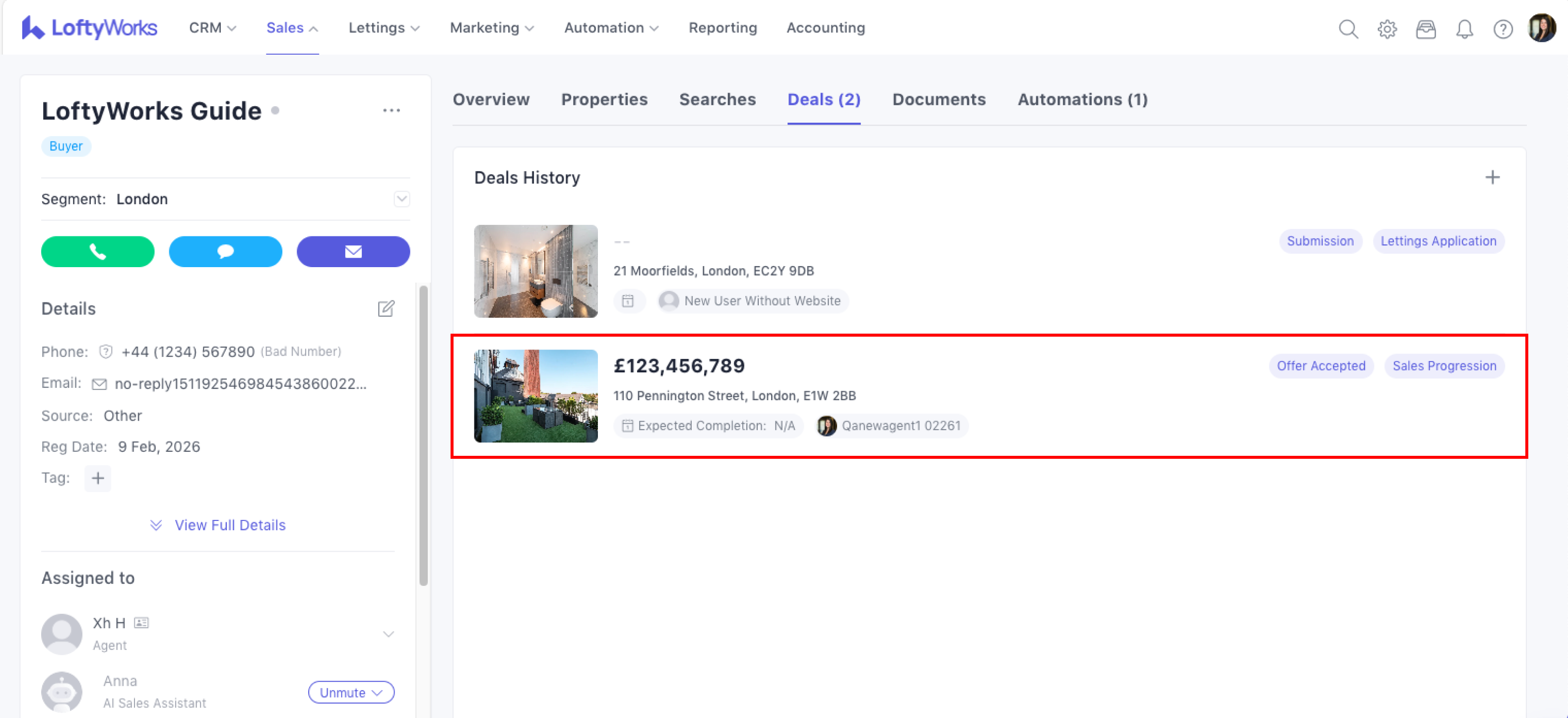Image resolution: width=1568 pixels, height=718 pixels.
Task: Open the three-dots menu beside LoftyWorks Guide
Action: tap(392, 111)
